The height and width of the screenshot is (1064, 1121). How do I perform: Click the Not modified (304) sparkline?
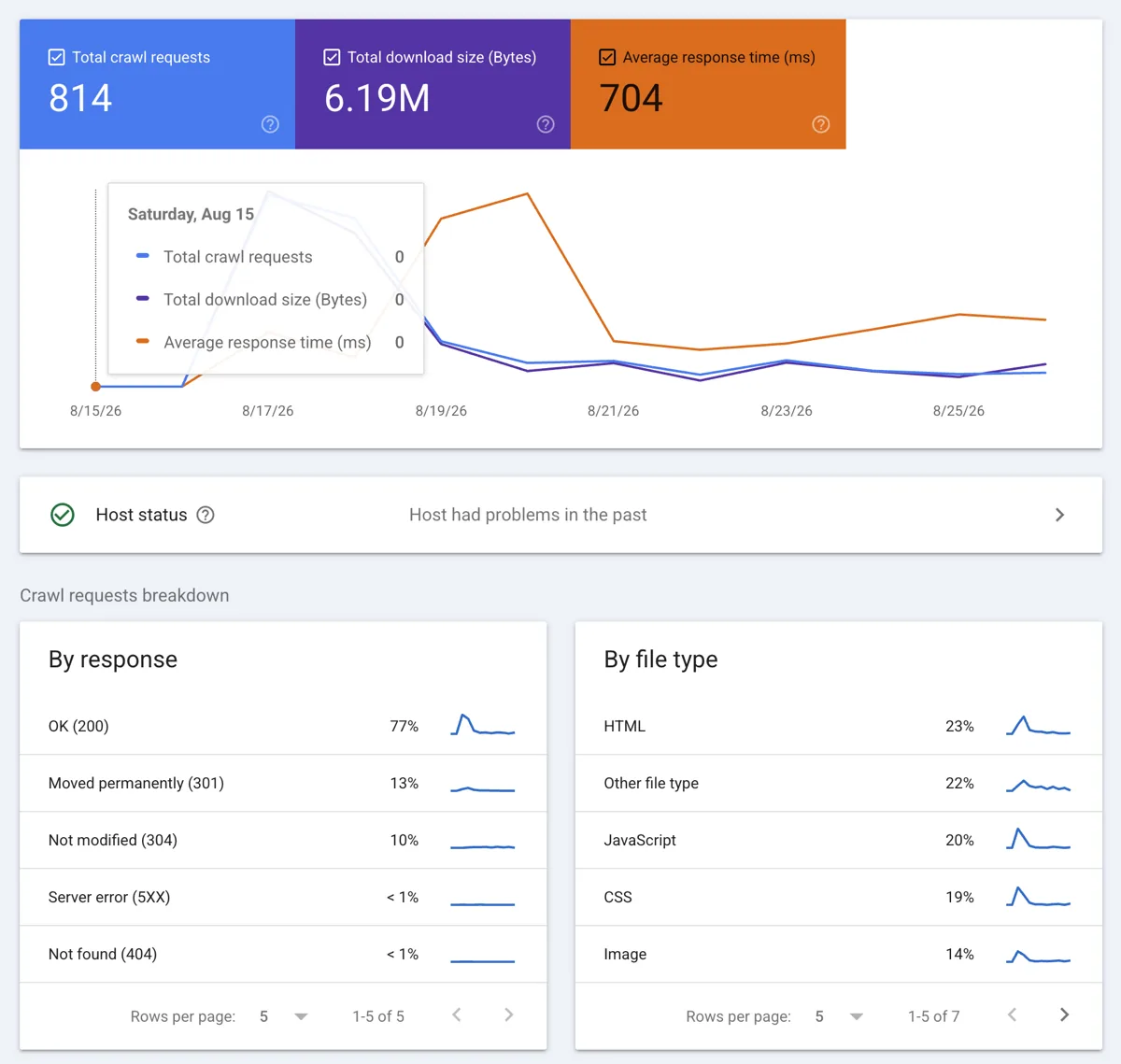[483, 846]
